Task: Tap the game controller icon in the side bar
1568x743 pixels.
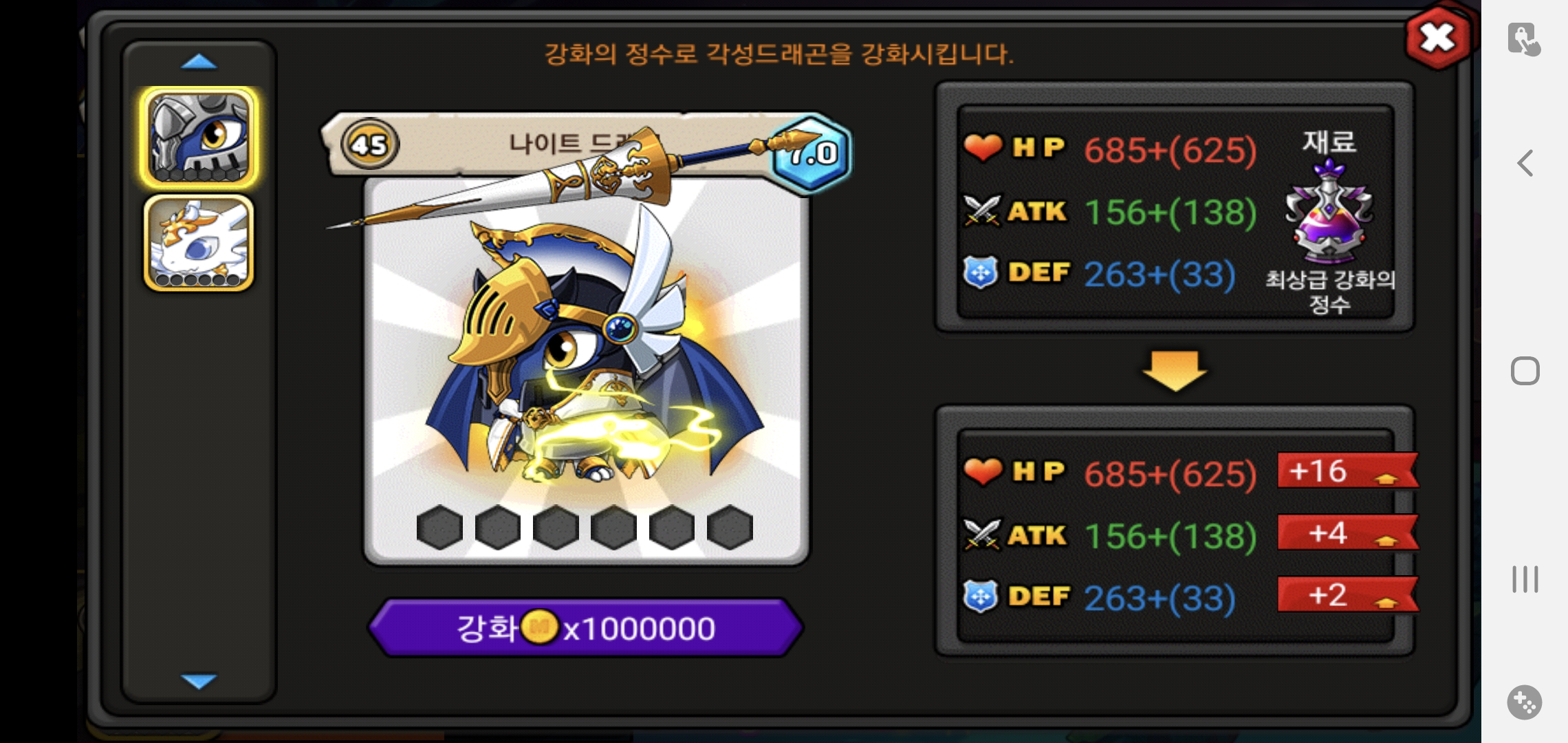Action: [1525, 702]
